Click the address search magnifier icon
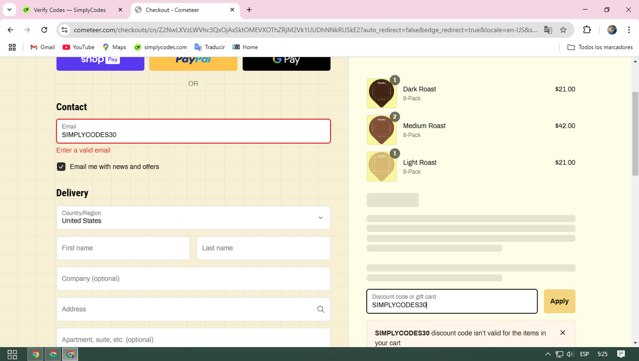 coord(321,309)
